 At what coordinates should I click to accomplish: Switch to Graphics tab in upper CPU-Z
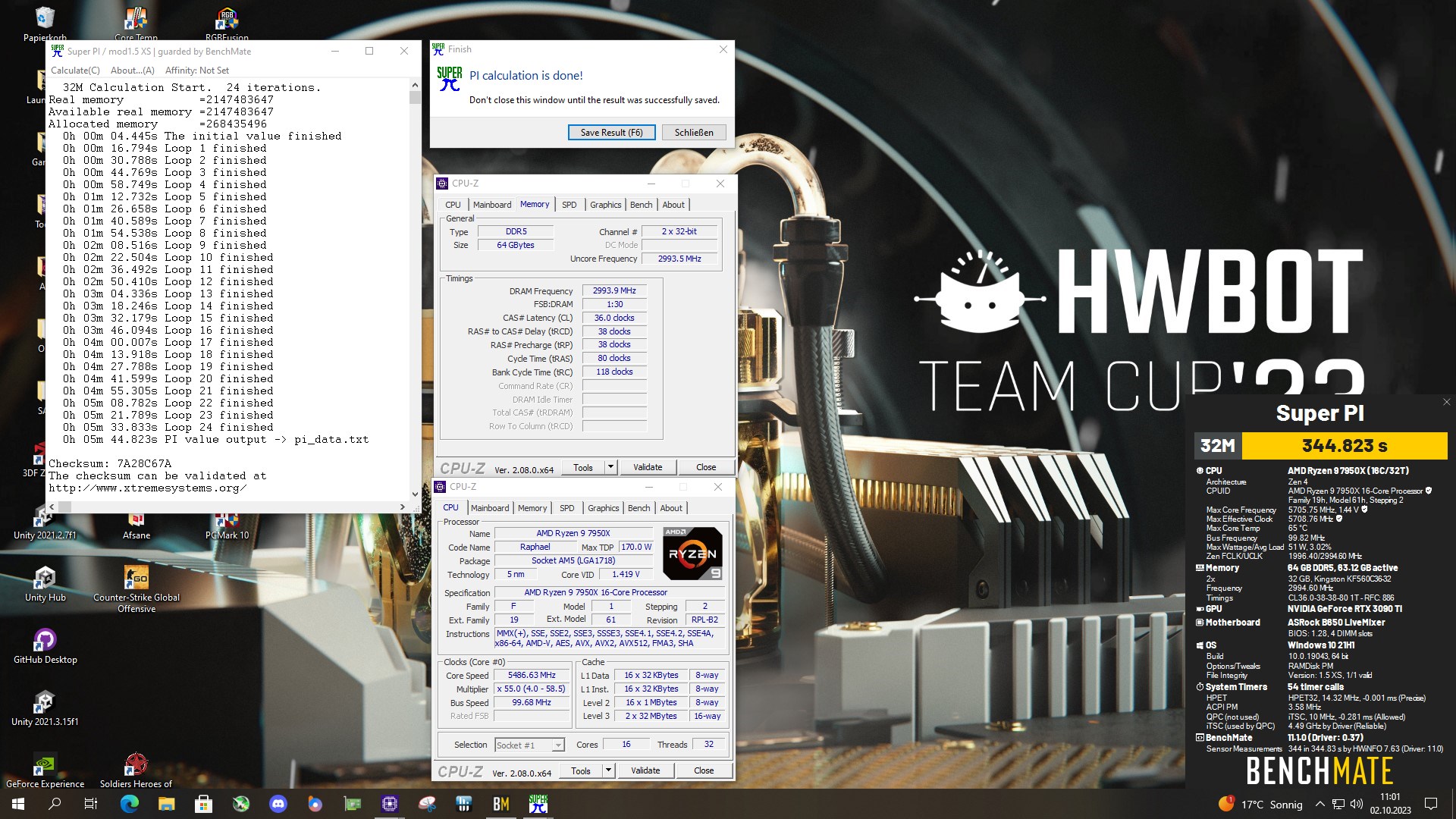coord(605,205)
